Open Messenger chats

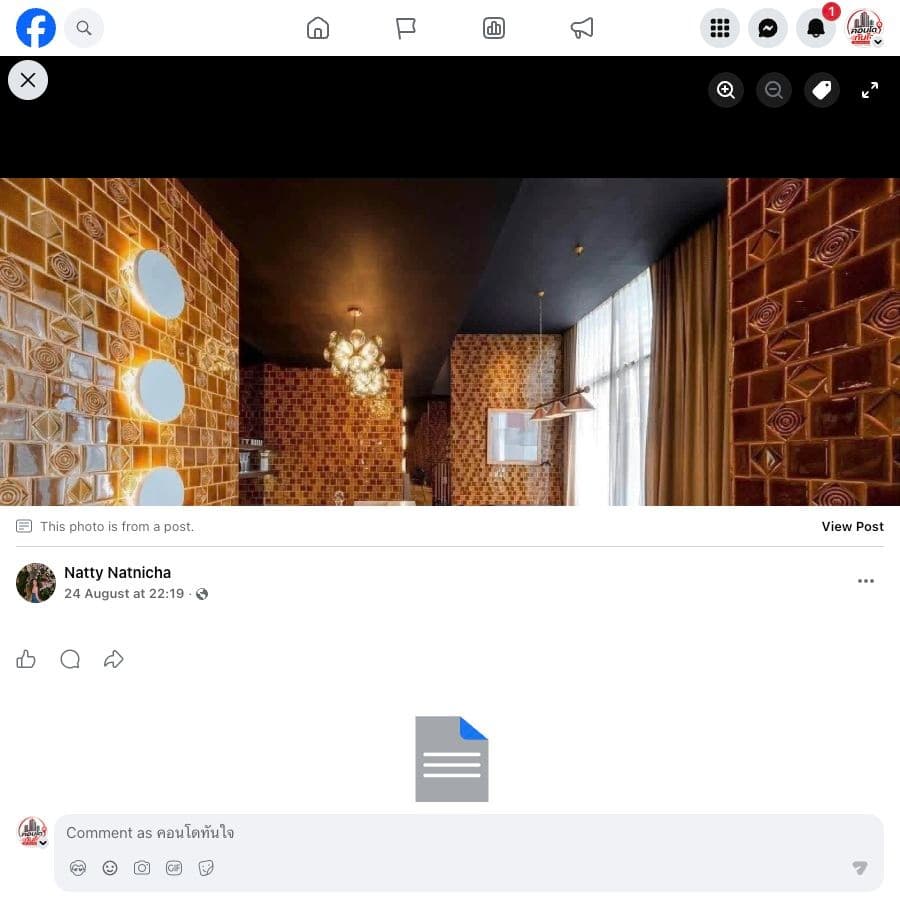coord(768,28)
